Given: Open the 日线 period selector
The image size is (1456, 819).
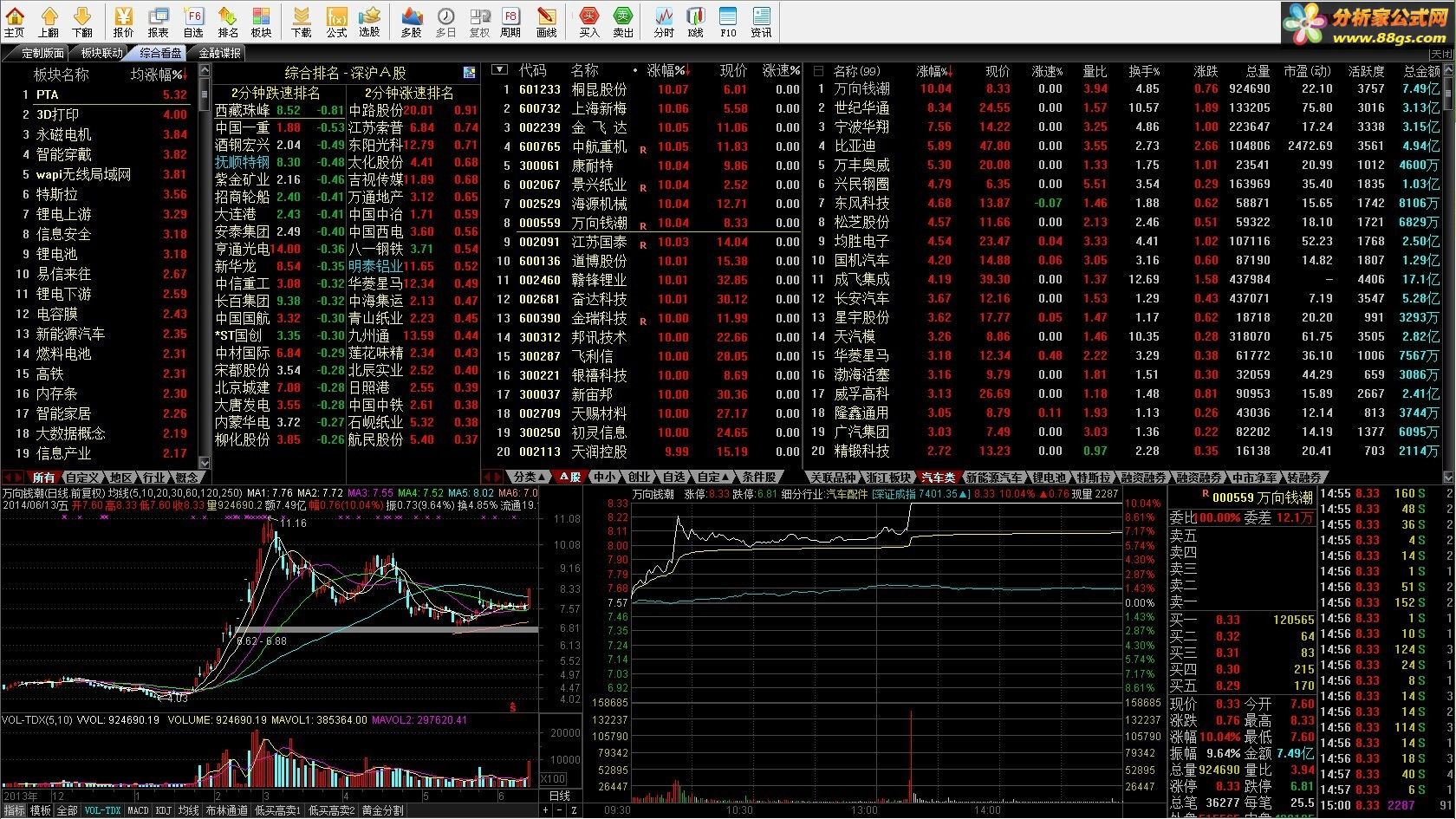Looking at the screenshot, I should 560,796.
